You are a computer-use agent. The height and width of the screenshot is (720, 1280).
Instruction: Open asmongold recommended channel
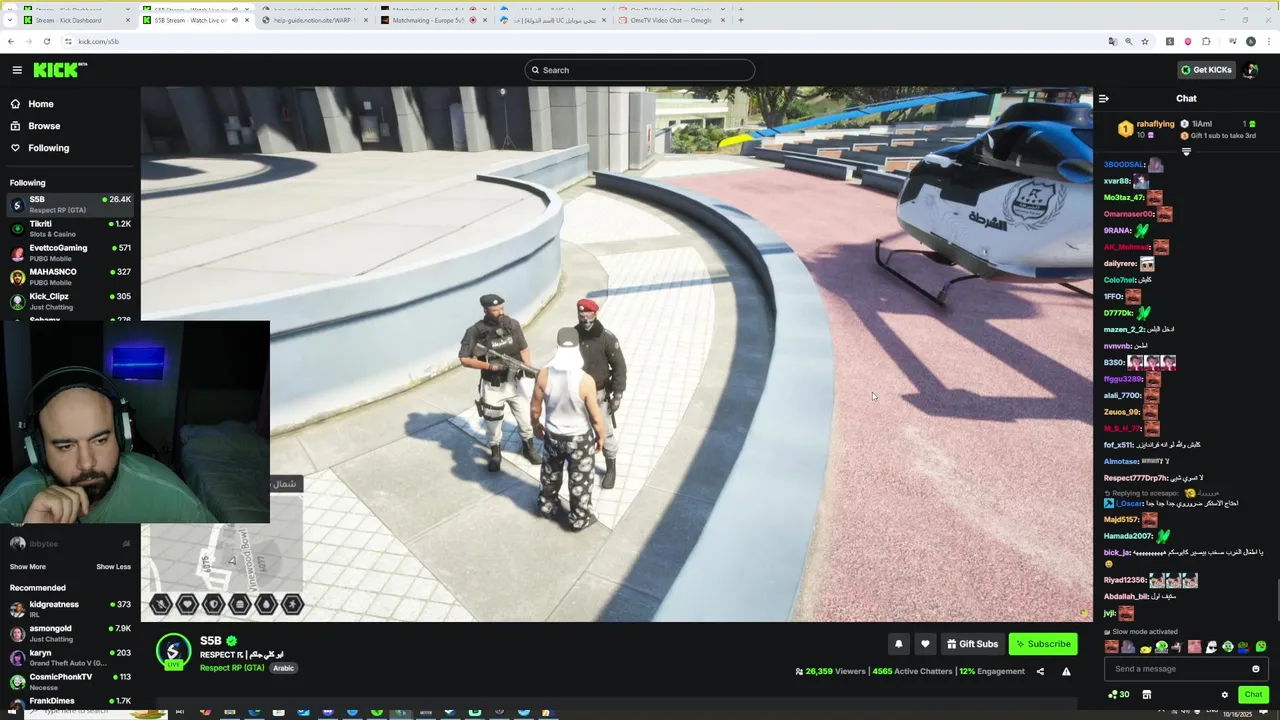click(x=70, y=633)
